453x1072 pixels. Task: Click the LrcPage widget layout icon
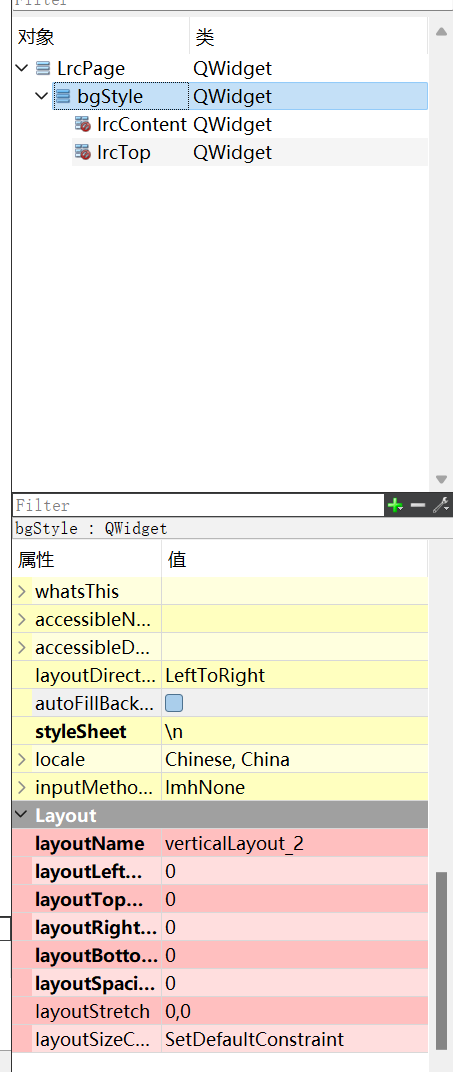(x=43, y=68)
